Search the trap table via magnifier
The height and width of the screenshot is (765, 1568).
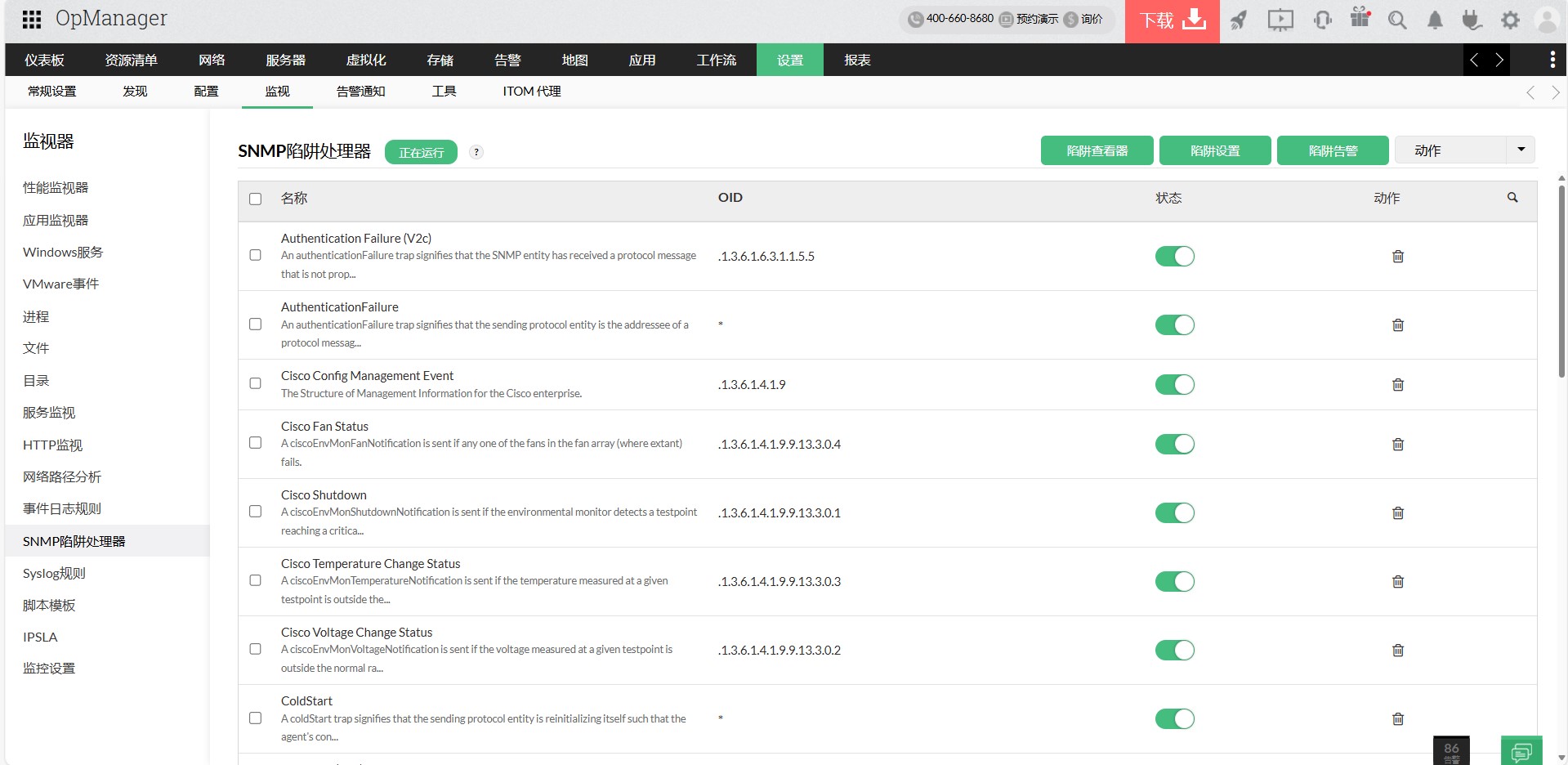point(1512,198)
